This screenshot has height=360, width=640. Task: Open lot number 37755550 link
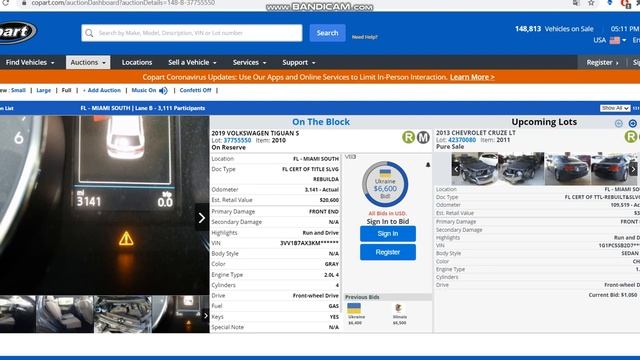(237, 140)
